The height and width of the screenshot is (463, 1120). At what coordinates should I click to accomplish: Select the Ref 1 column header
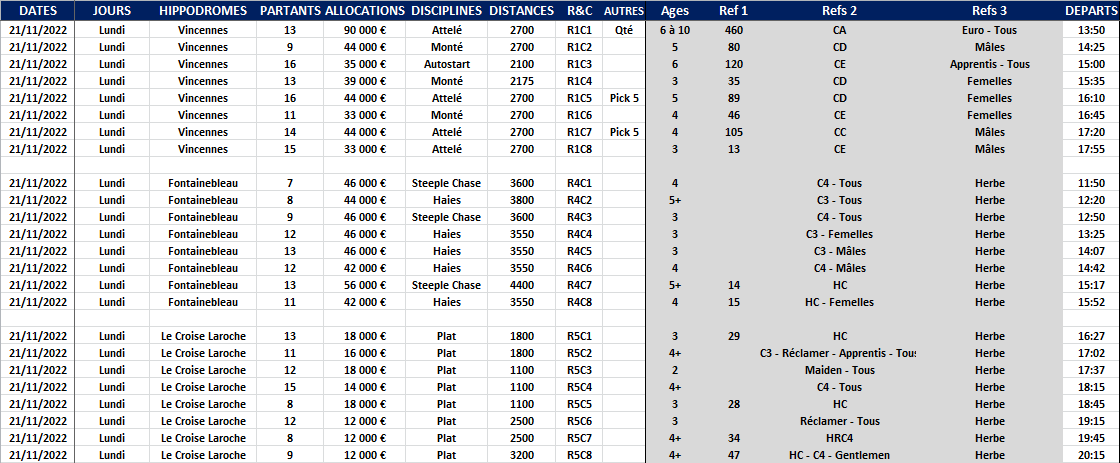click(x=733, y=11)
